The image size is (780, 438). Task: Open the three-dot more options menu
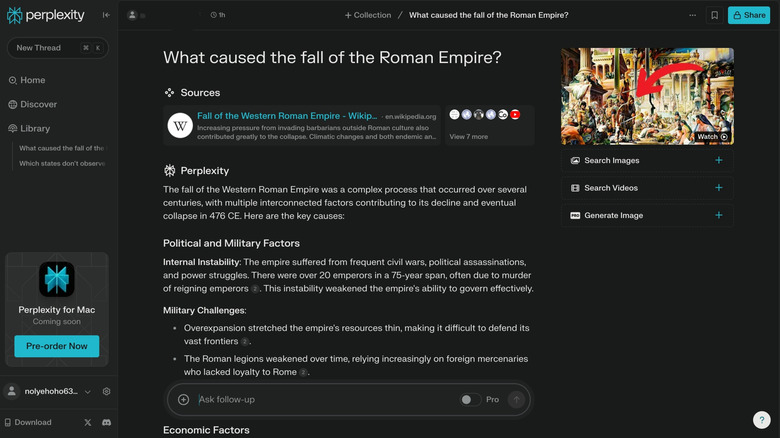[x=692, y=15]
